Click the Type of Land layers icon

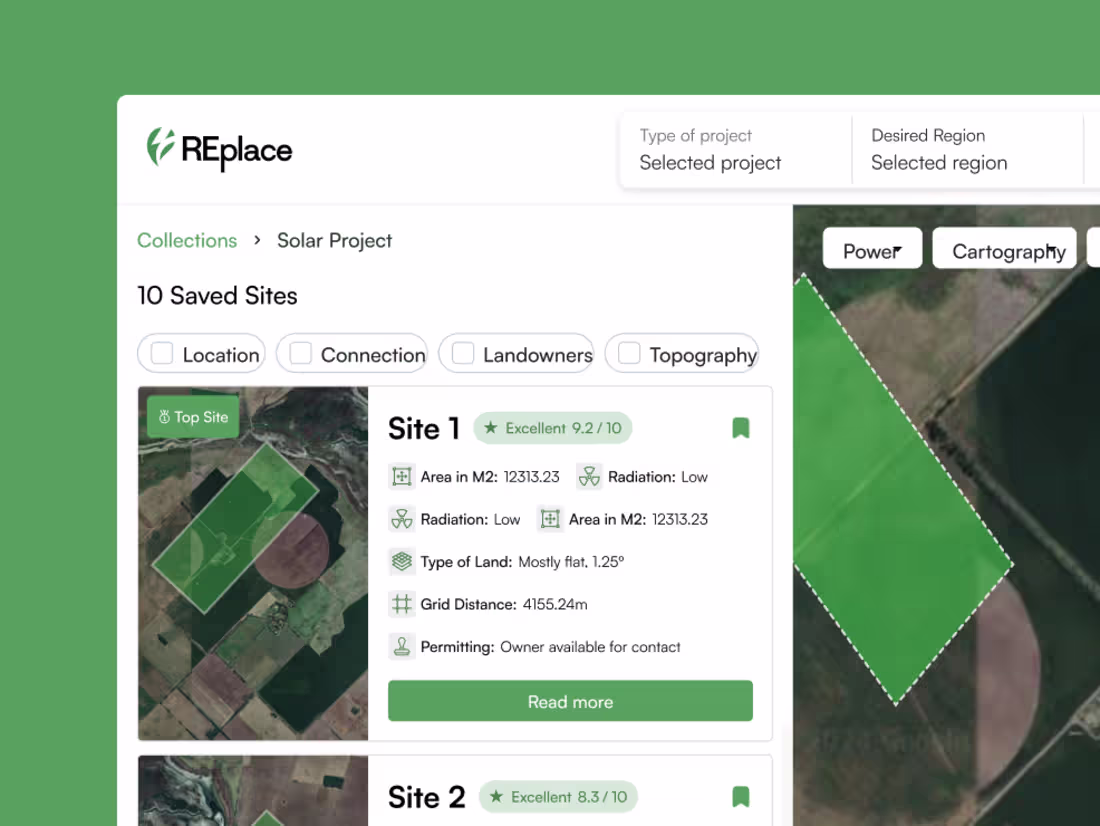402,562
